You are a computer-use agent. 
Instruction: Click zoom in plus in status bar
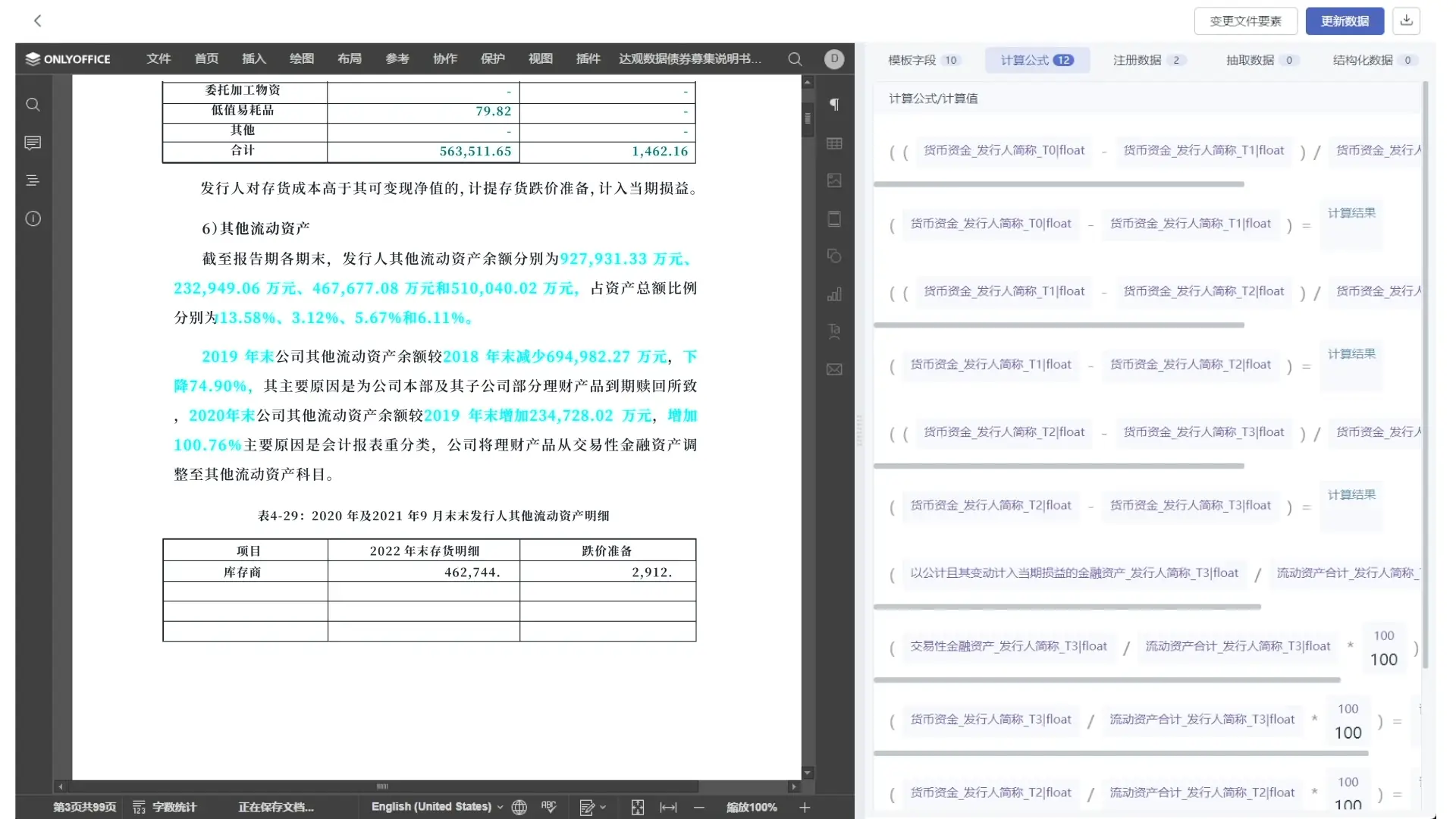(x=805, y=808)
